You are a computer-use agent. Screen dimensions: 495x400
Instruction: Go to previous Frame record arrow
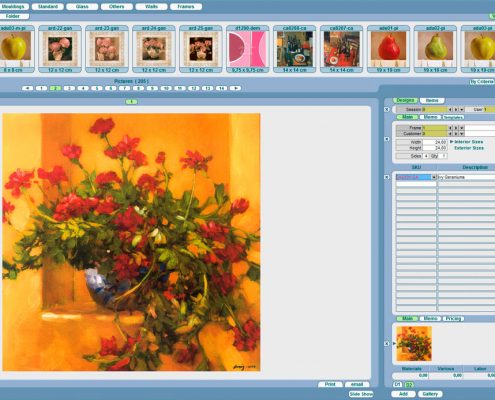pyautogui.click(x=450, y=128)
